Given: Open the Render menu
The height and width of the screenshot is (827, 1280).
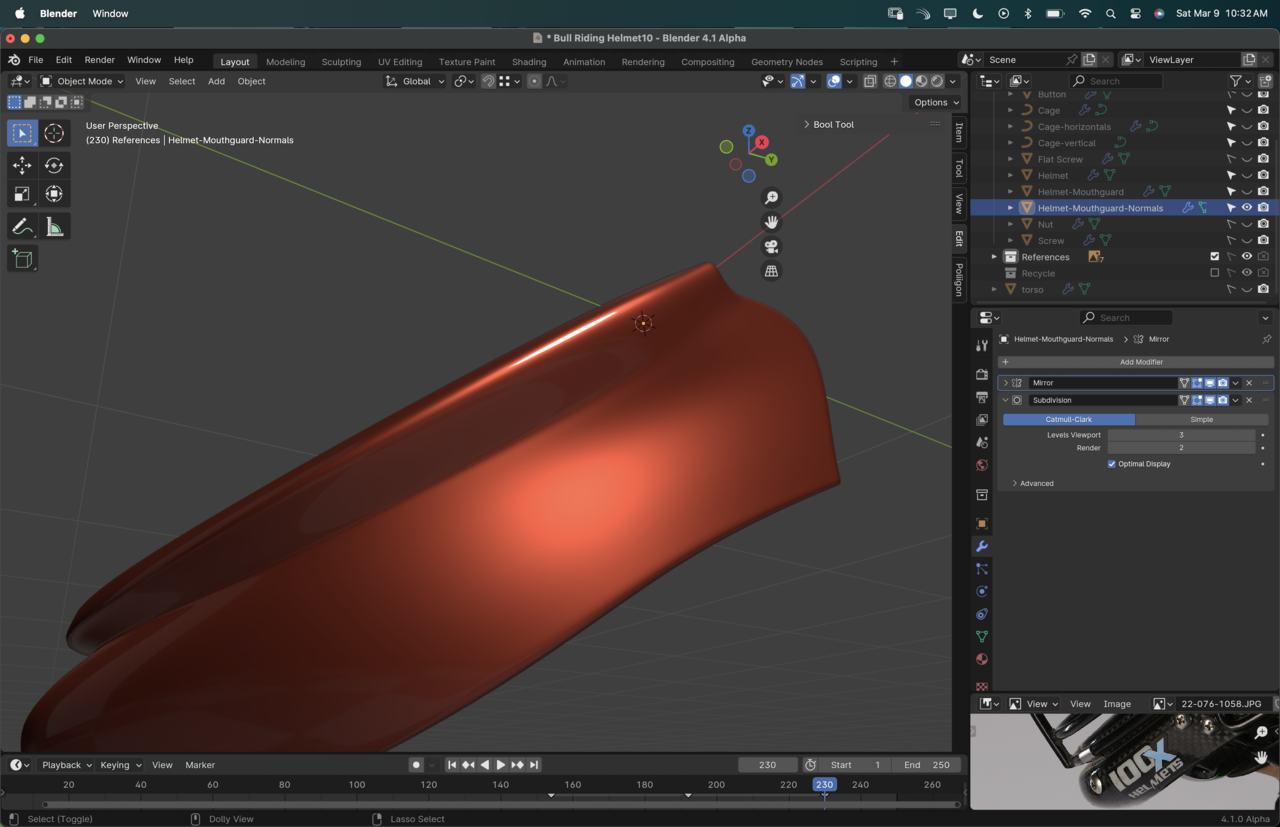Looking at the screenshot, I should [99, 60].
